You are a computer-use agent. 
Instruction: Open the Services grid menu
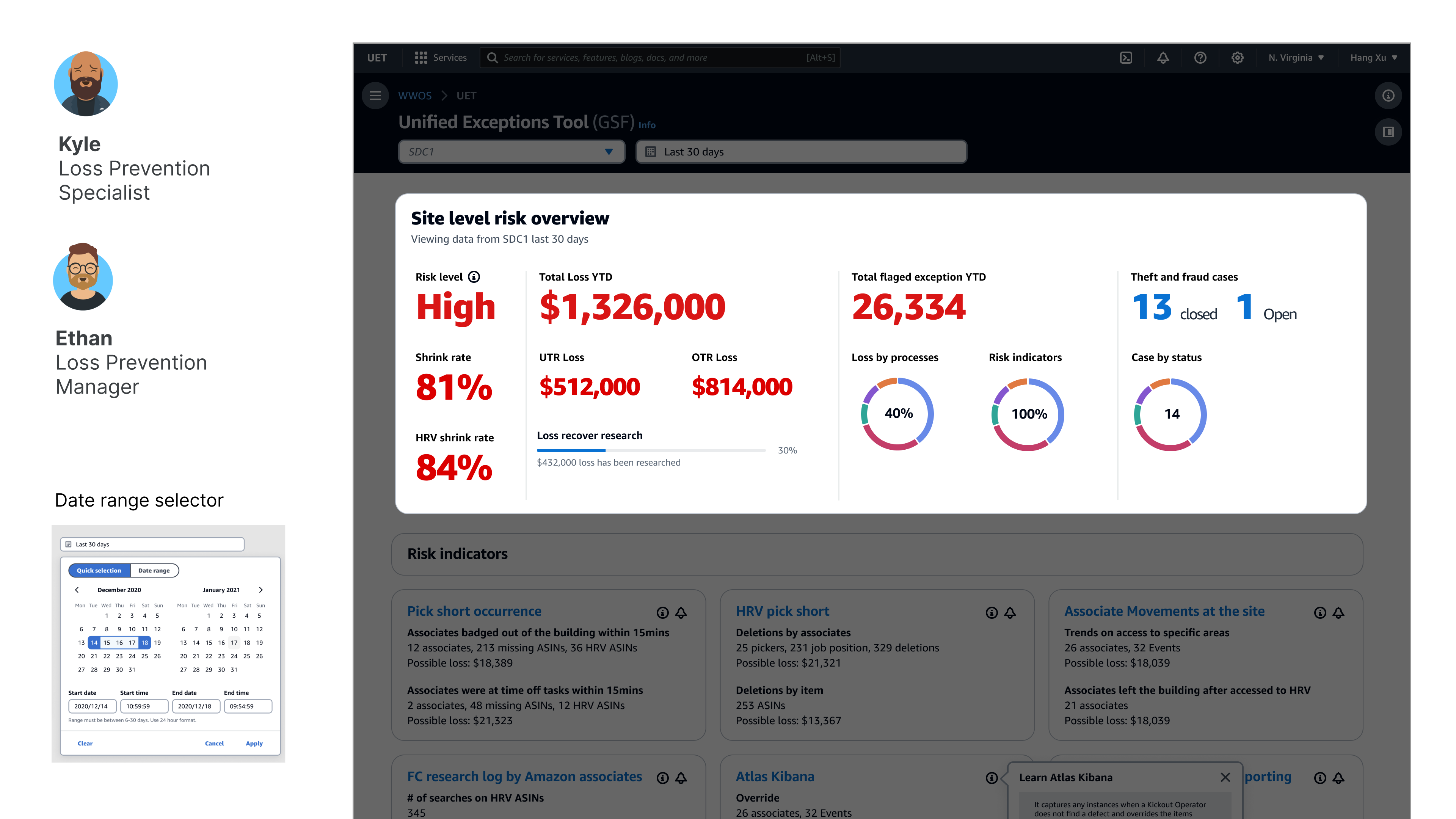440,58
